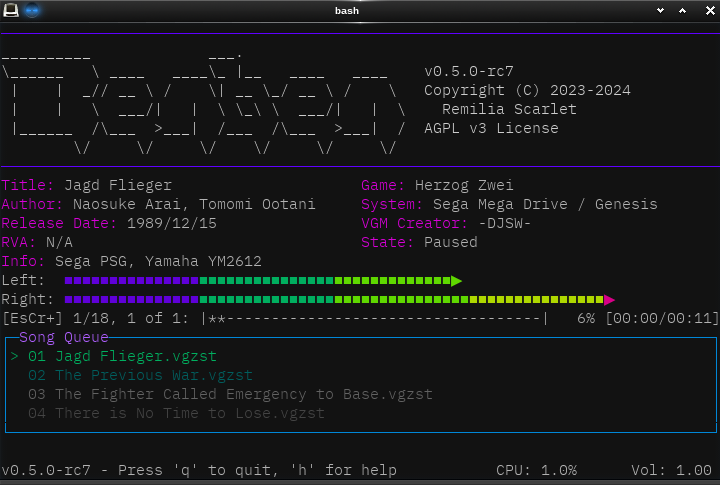Viewport: 720px width, 485px height.
Task: Click the release date '1989/12/15'
Action: pyautogui.click(x=172, y=223)
